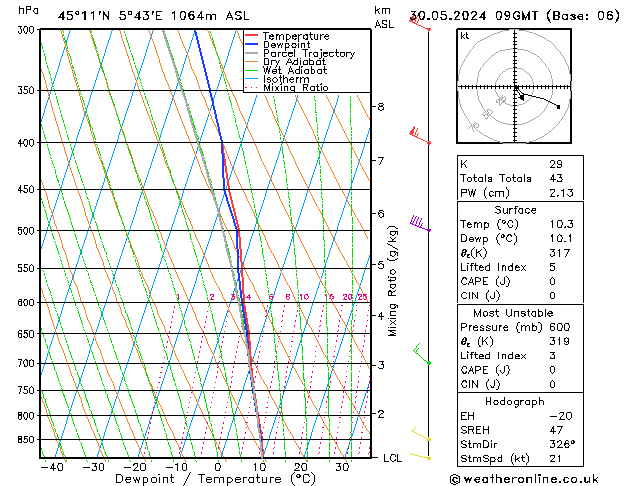This screenshot has height=486, width=629.
Task: Select the Mixing Ratio legend label
Action: [296, 87]
